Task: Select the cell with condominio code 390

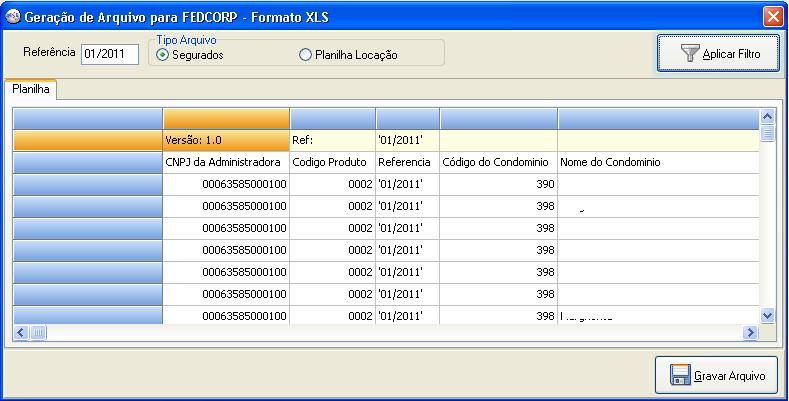Action: (498, 184)
